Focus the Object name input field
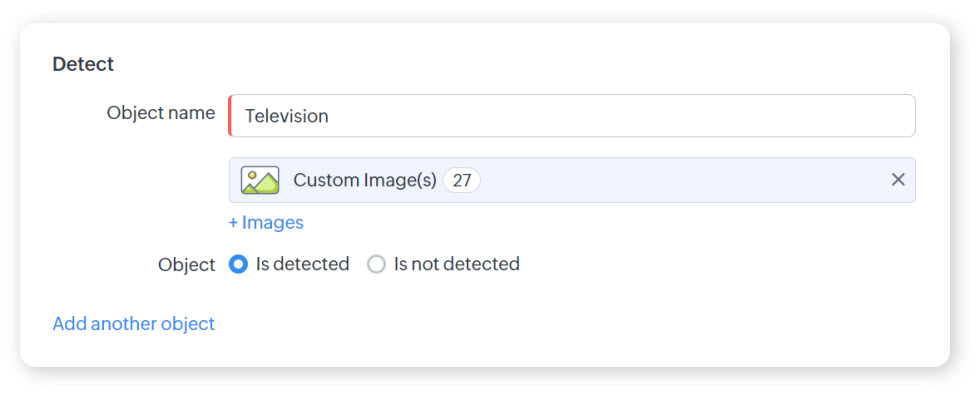 point(570,116)
